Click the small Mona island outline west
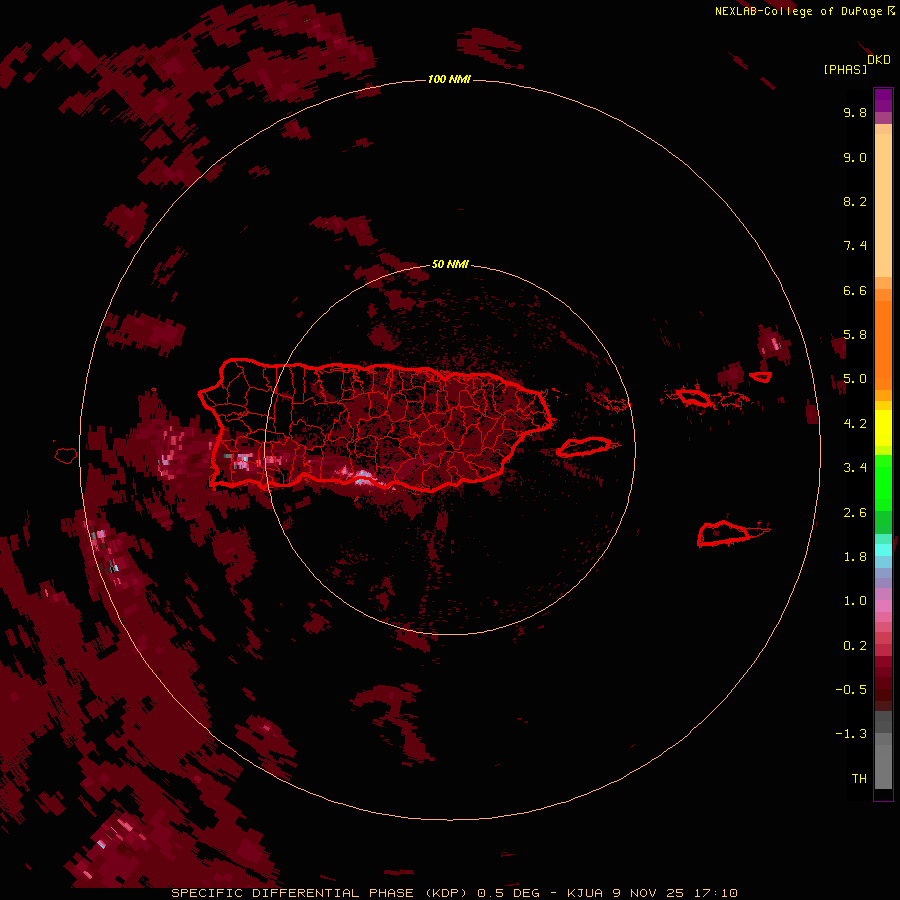900x900 pixels. [66, 456]
